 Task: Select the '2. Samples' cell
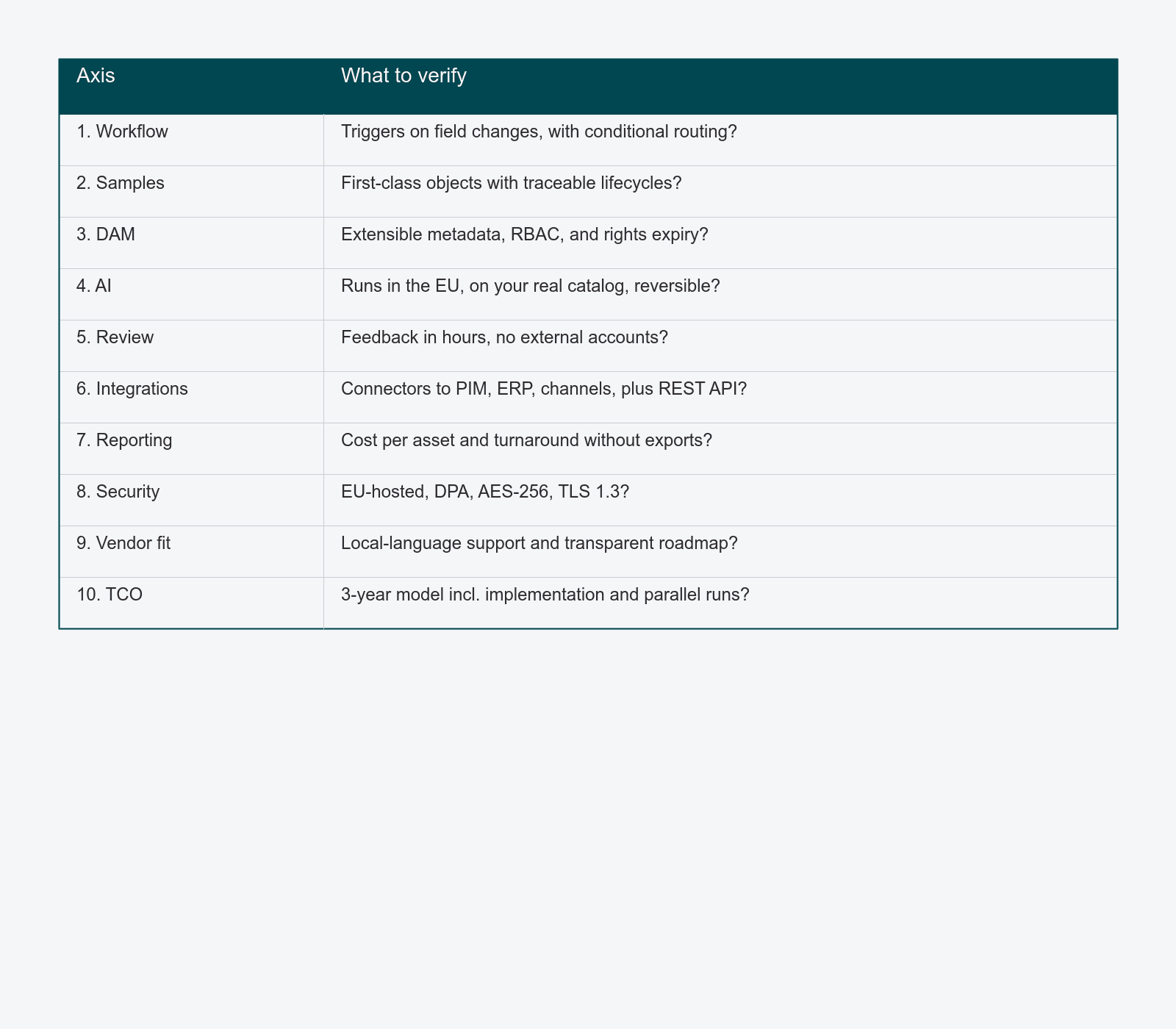[x=191, y=191]
